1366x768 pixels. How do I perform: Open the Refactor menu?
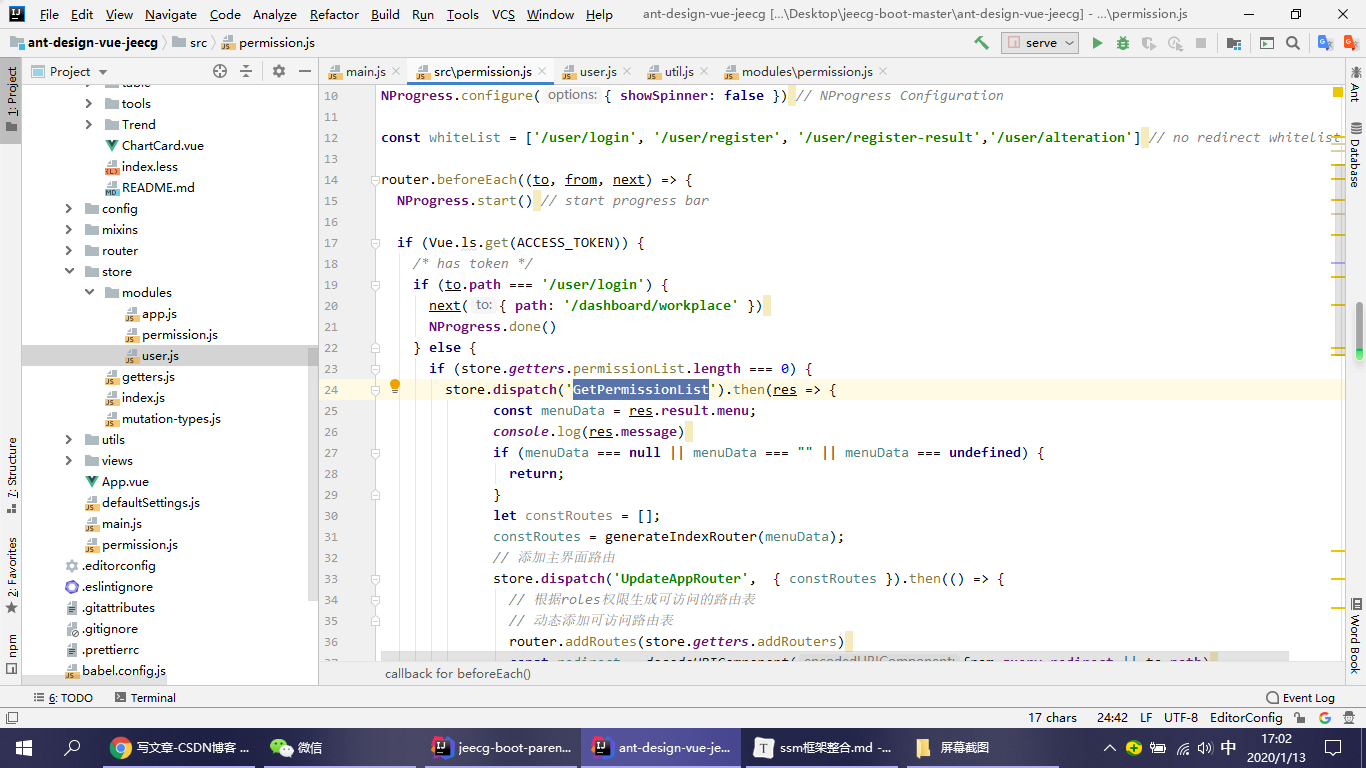334,14
